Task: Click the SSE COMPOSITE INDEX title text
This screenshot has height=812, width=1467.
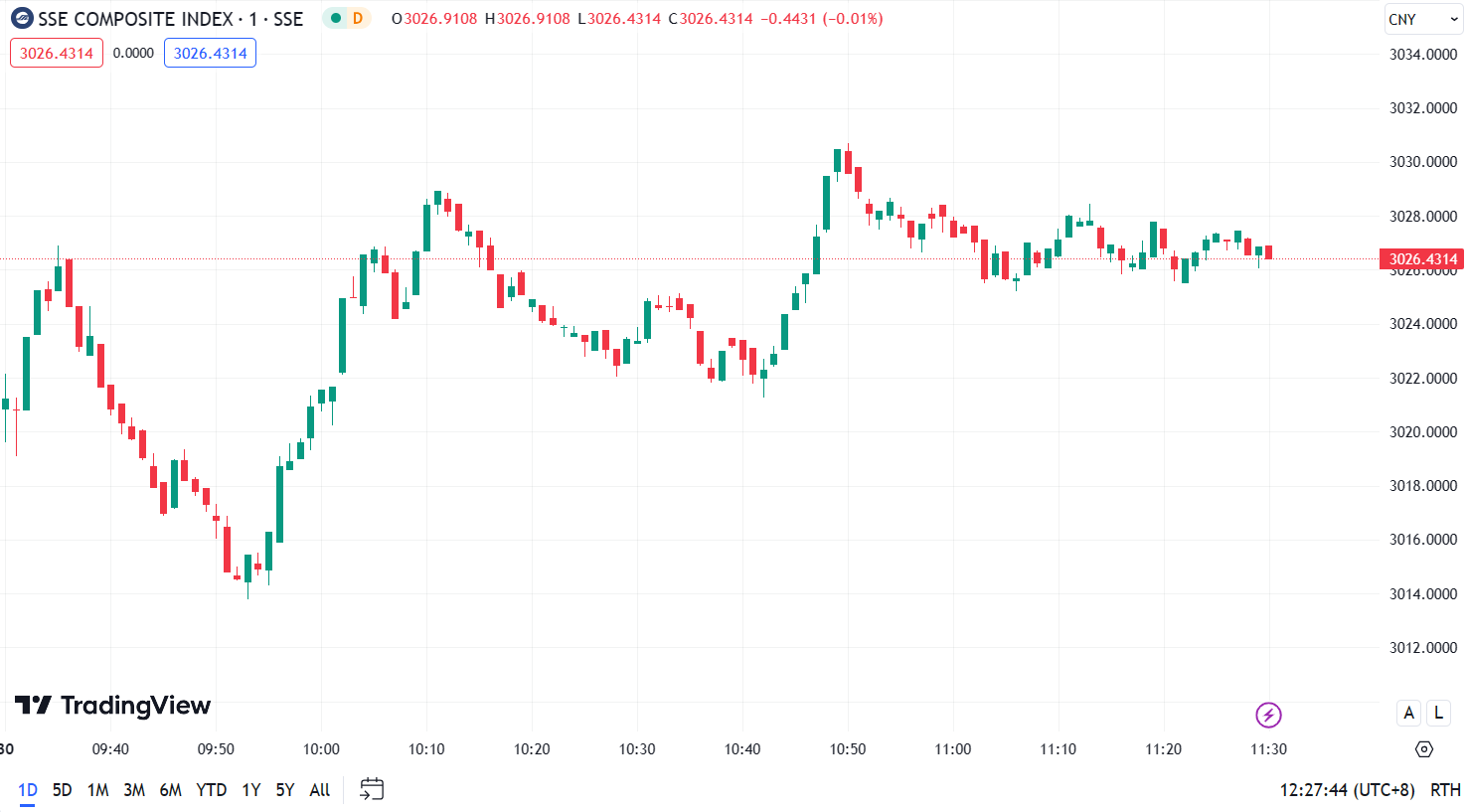Action: click(x=135, y=19)
